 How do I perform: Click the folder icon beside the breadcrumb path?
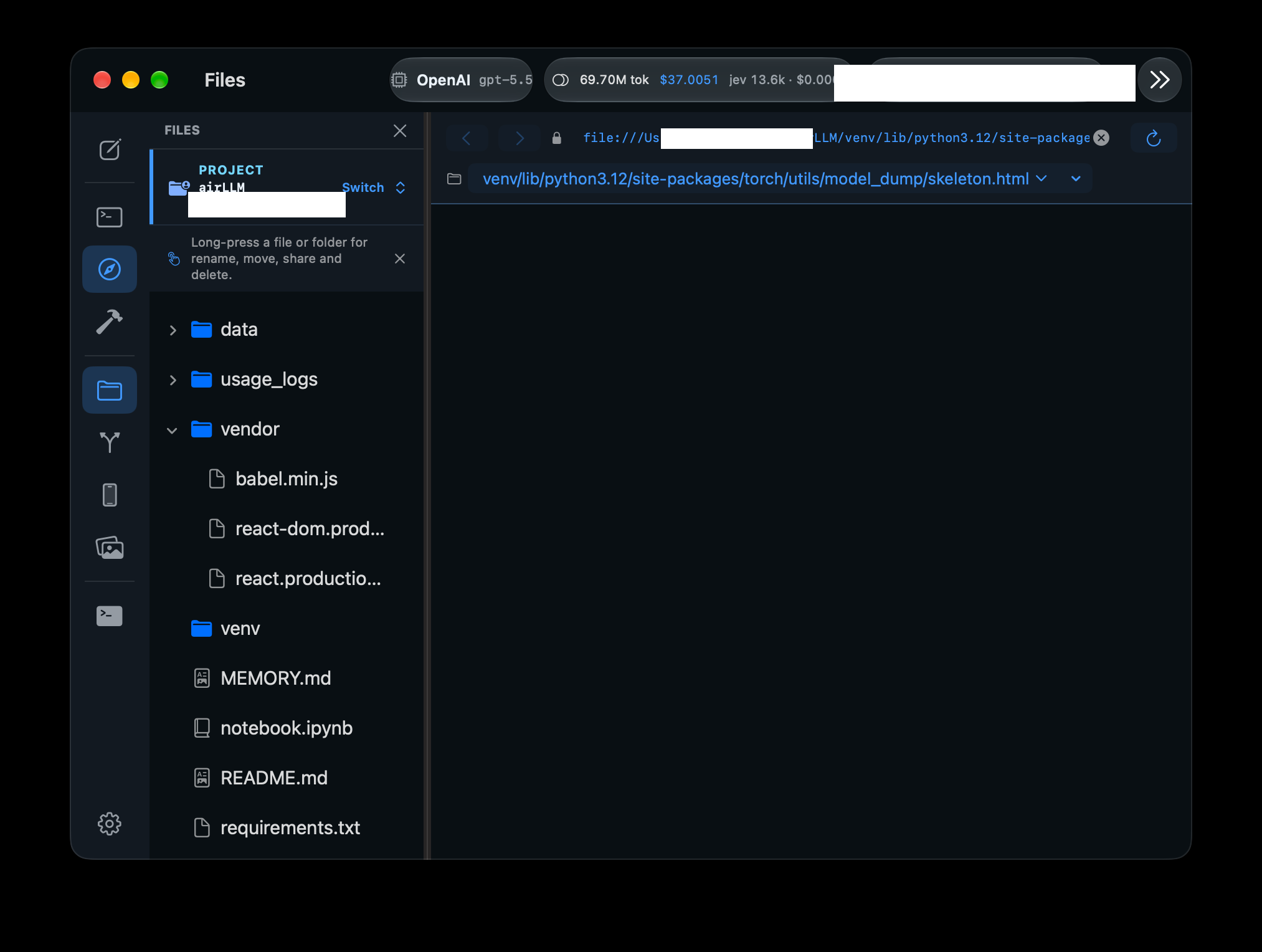tap(454, 179)
